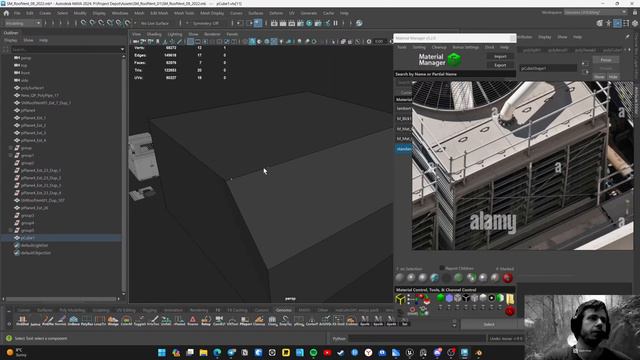Click the viewport Exposure icon
This screenshot has width=640, height=360.
[x=369, y=41]
